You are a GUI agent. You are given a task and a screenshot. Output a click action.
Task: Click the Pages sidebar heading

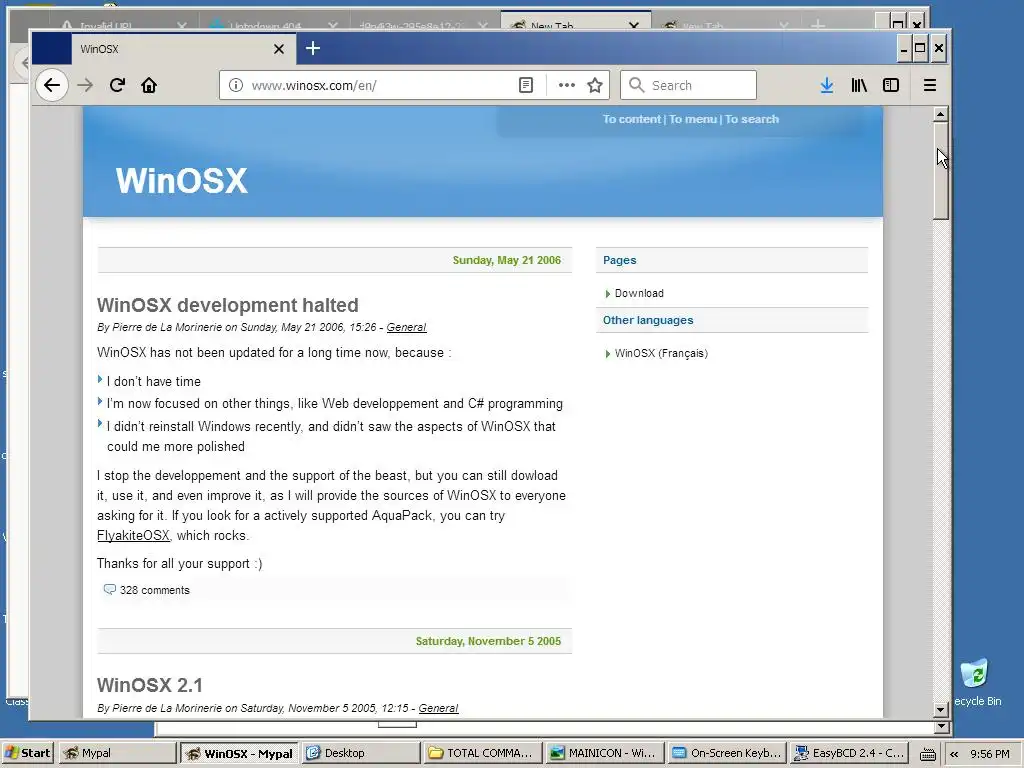[x=619, y=260]
